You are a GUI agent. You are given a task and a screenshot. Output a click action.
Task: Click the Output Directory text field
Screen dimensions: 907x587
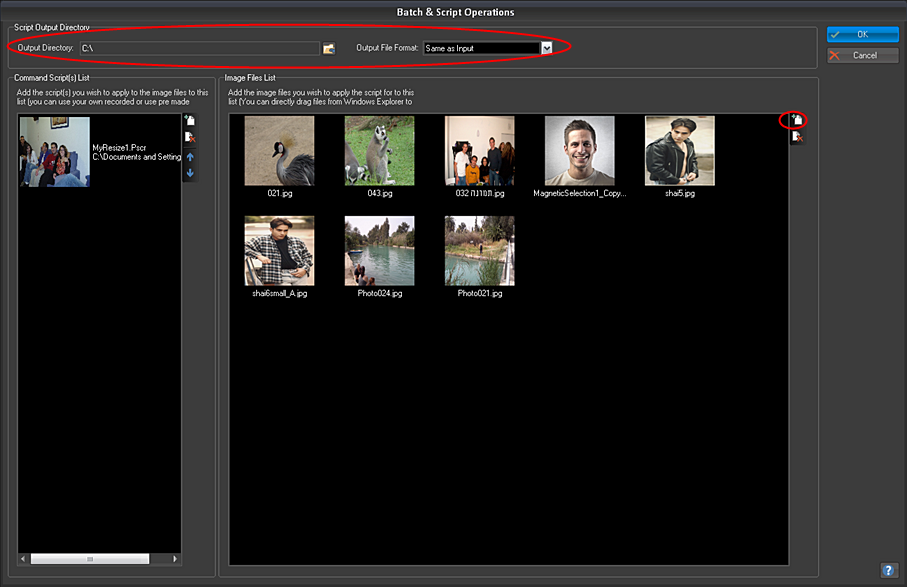[198, 48]
